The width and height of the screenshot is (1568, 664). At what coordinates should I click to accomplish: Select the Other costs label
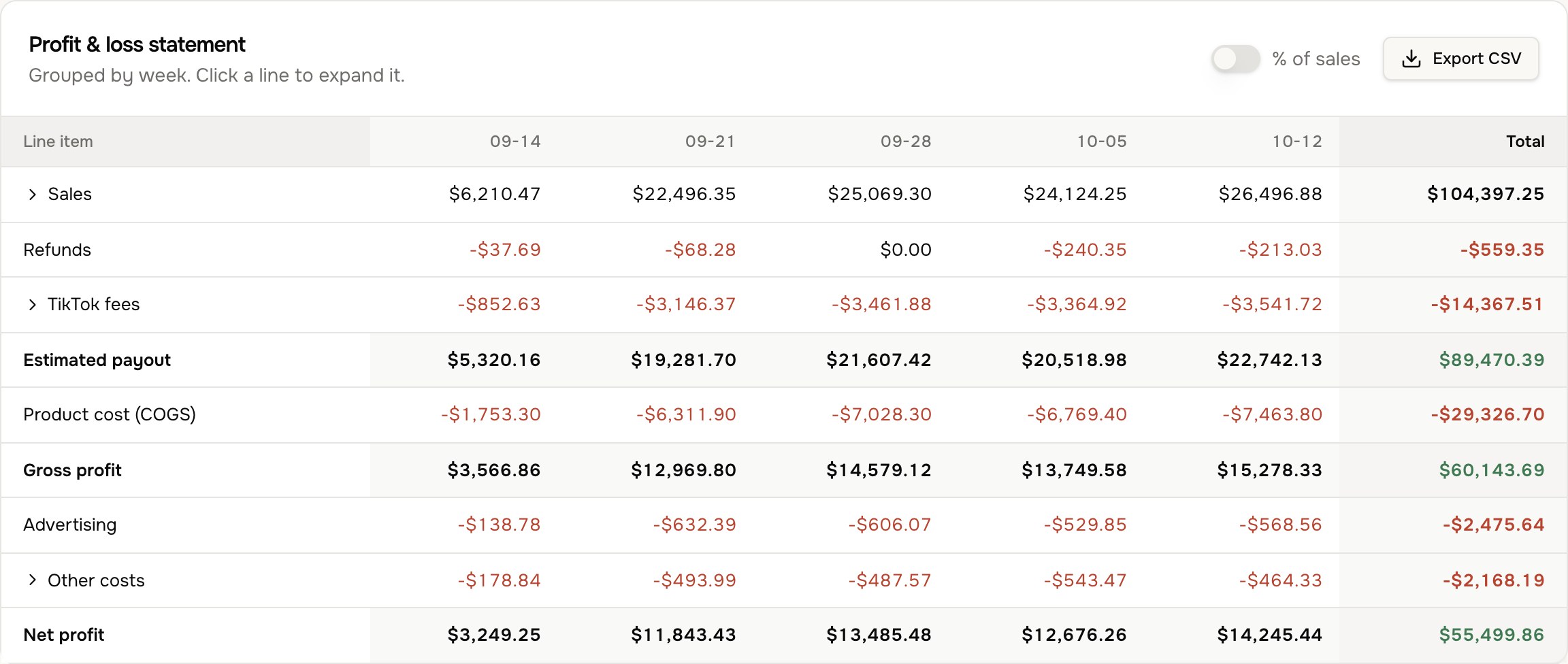click(96, 580)
